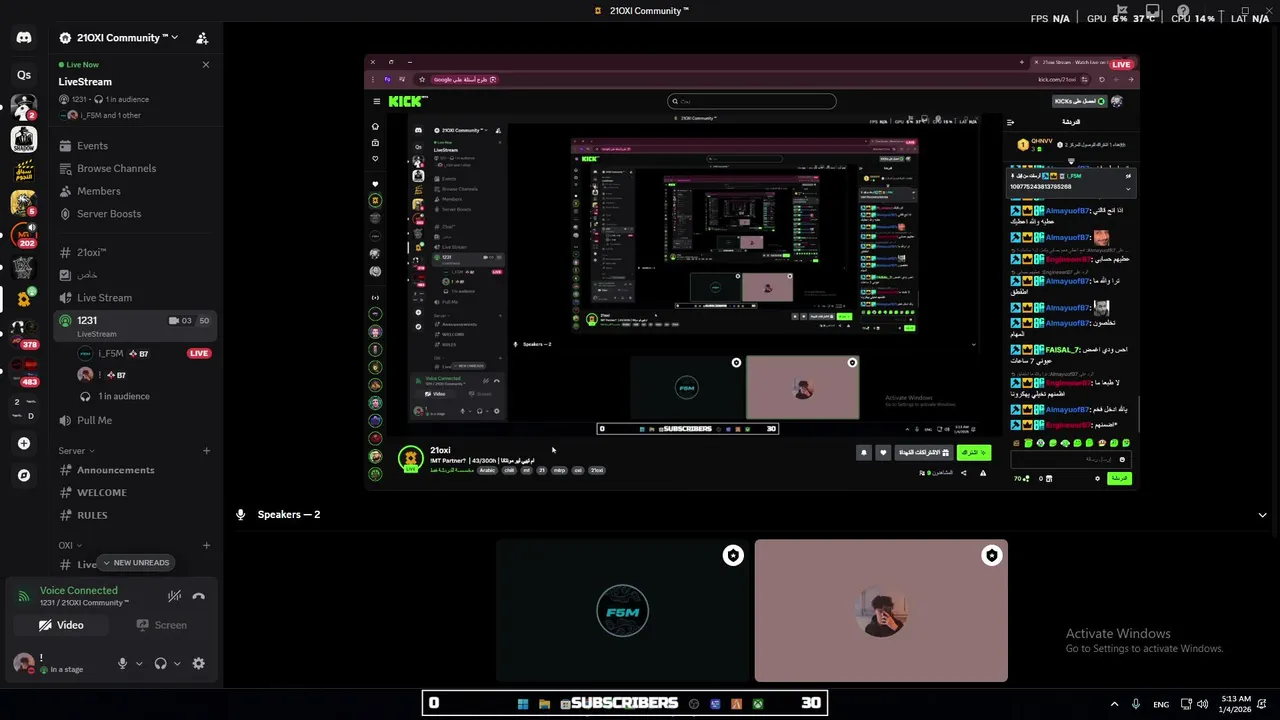Open microphone input options arrow
This screenshot has height=720, width=1280.
click(x=139, y=663)
